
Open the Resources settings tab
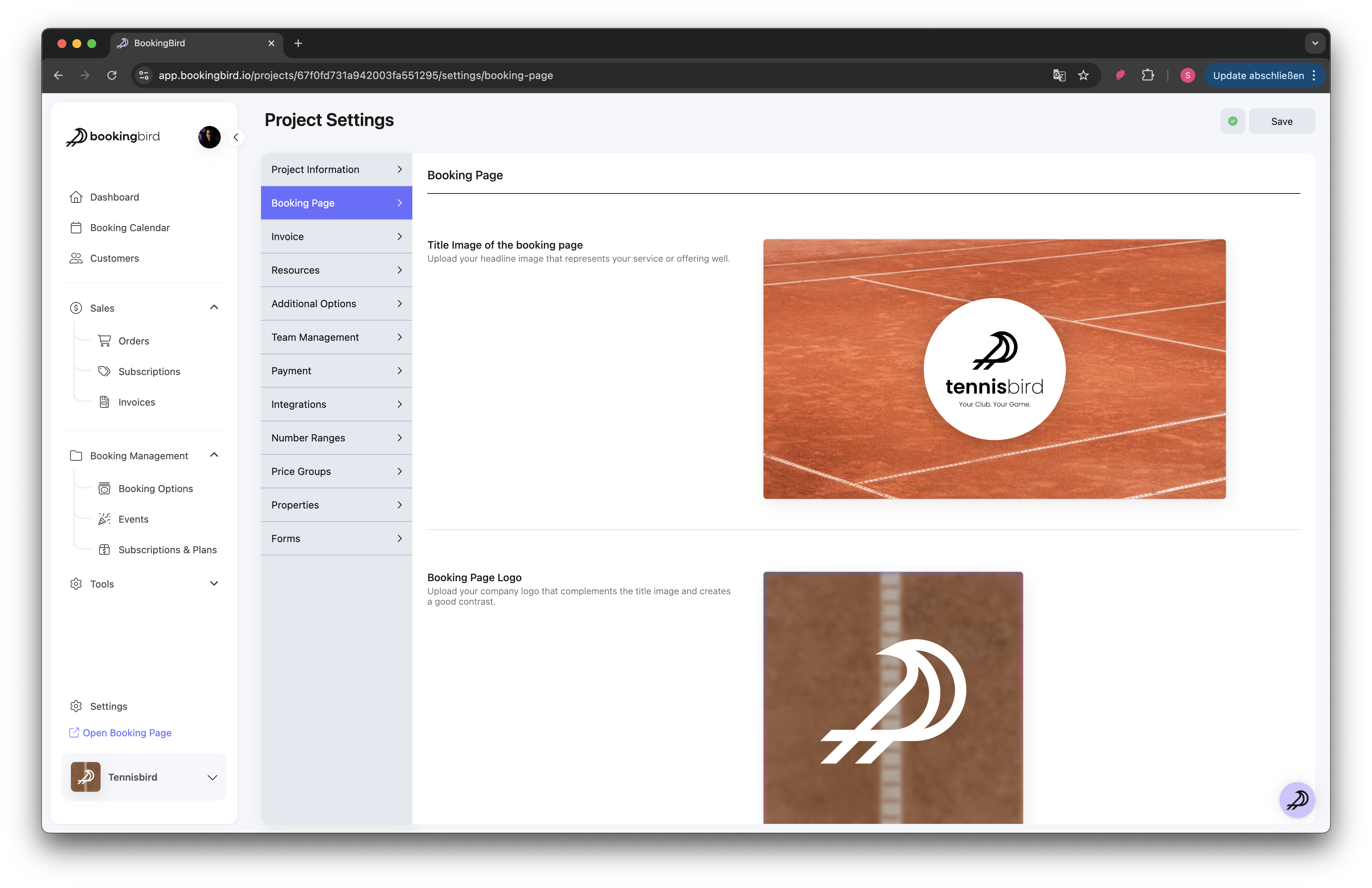point(336,270)
